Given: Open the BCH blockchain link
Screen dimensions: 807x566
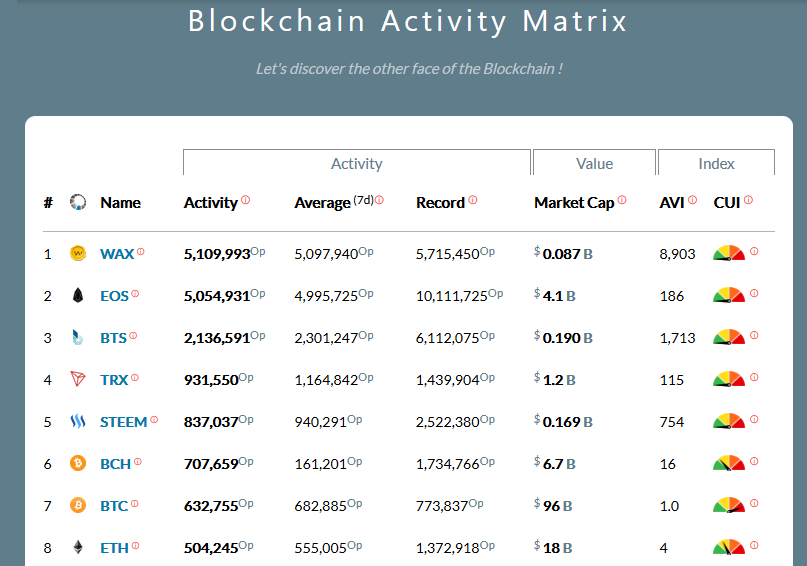Looking at the screenshot, I should 115,464.
